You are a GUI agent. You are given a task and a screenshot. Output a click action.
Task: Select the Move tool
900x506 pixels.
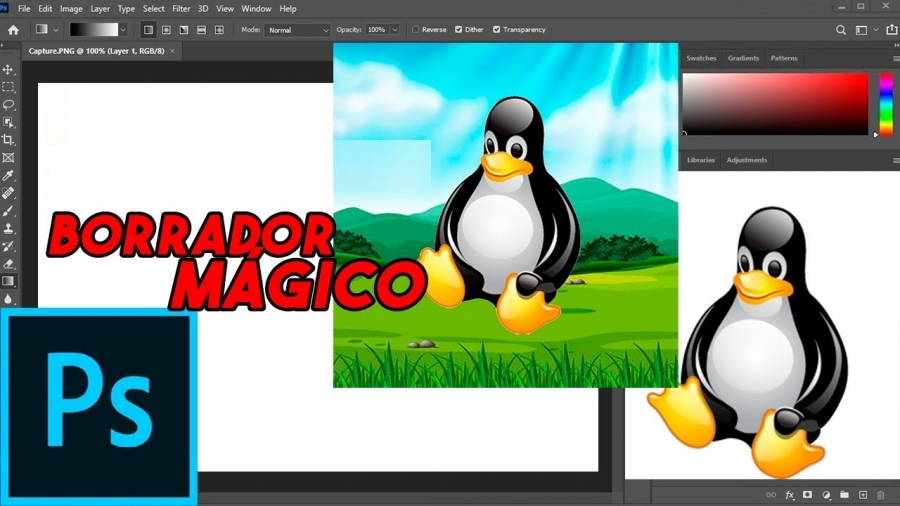pyautogui.click(x=9, y=70)
